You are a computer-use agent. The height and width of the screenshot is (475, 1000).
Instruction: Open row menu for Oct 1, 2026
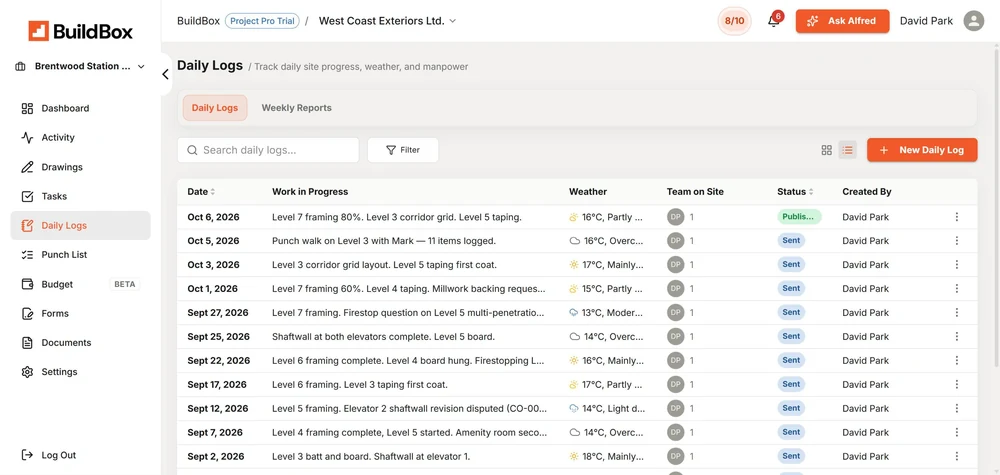(956, 289)
